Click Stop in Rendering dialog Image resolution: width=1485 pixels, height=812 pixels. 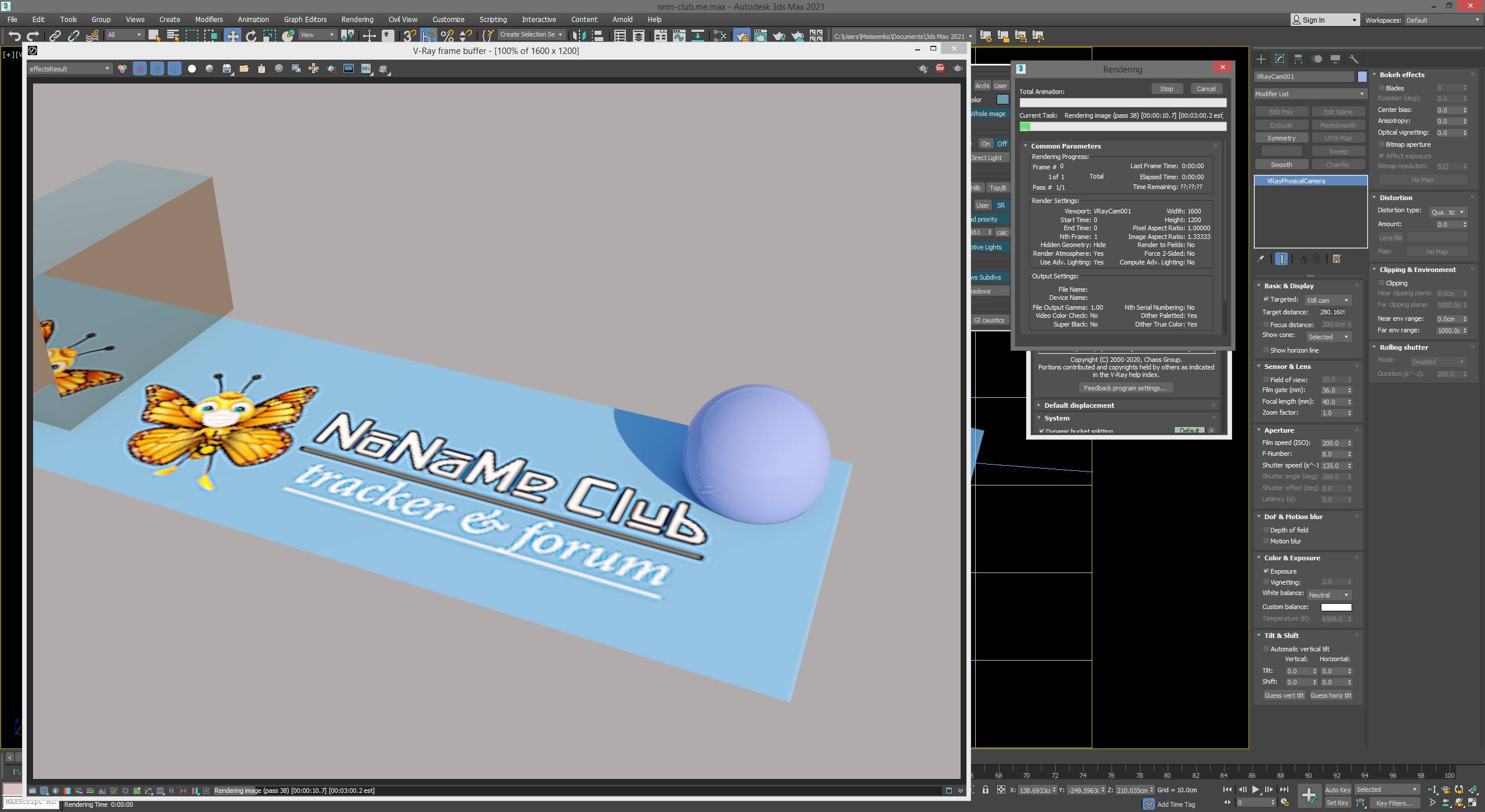1167,89
